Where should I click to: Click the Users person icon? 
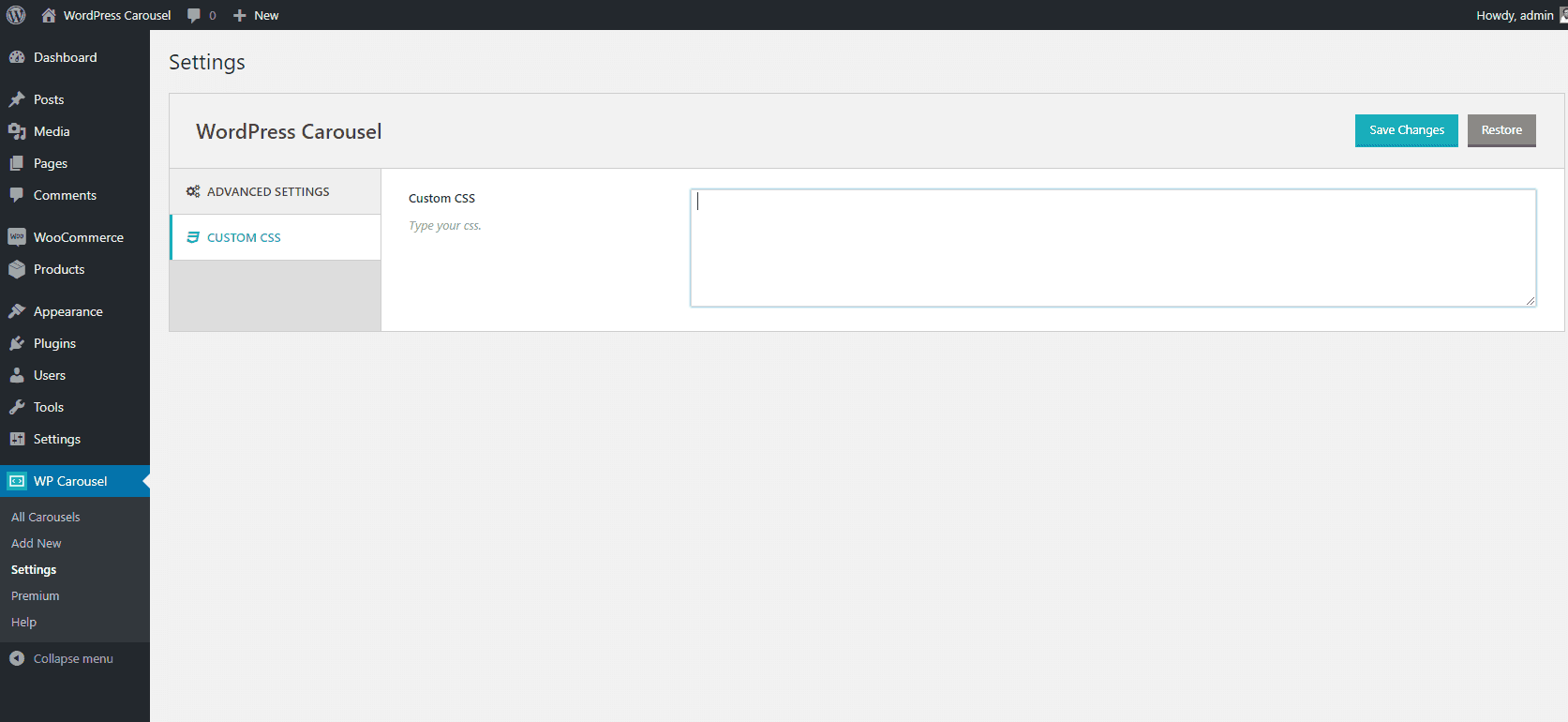pos(17,375)
